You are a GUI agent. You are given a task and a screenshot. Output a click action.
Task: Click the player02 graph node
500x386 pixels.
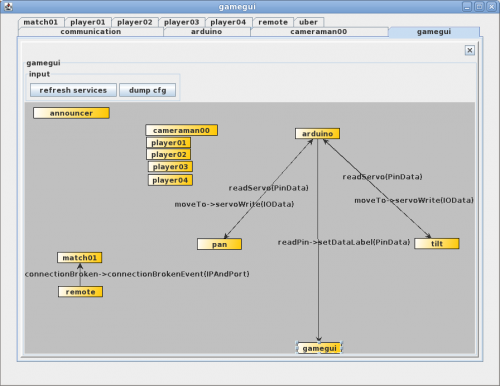tap(169, 154)
